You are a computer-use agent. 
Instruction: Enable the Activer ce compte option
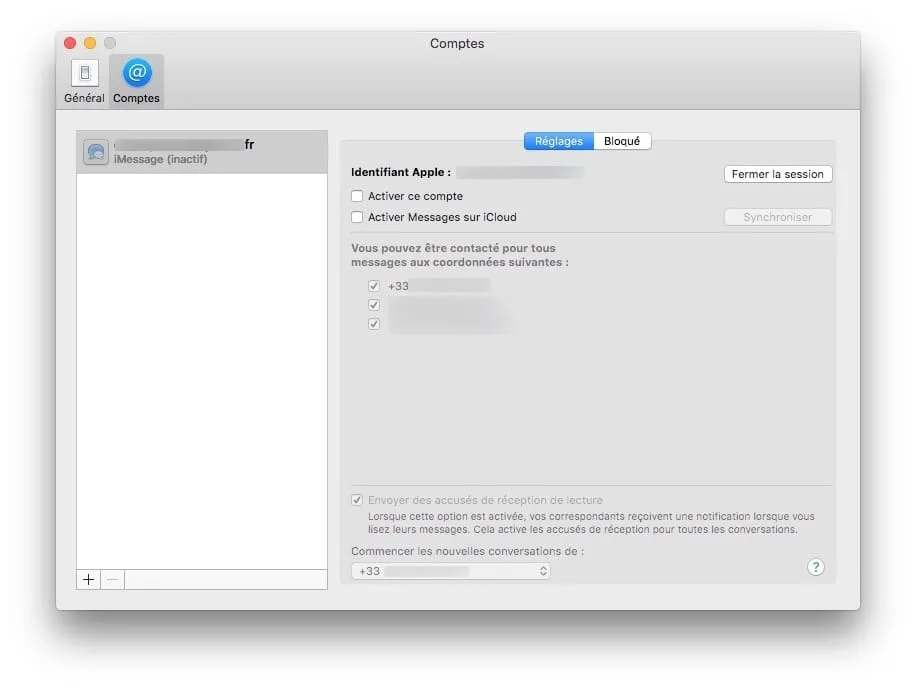tap(357, 196)
